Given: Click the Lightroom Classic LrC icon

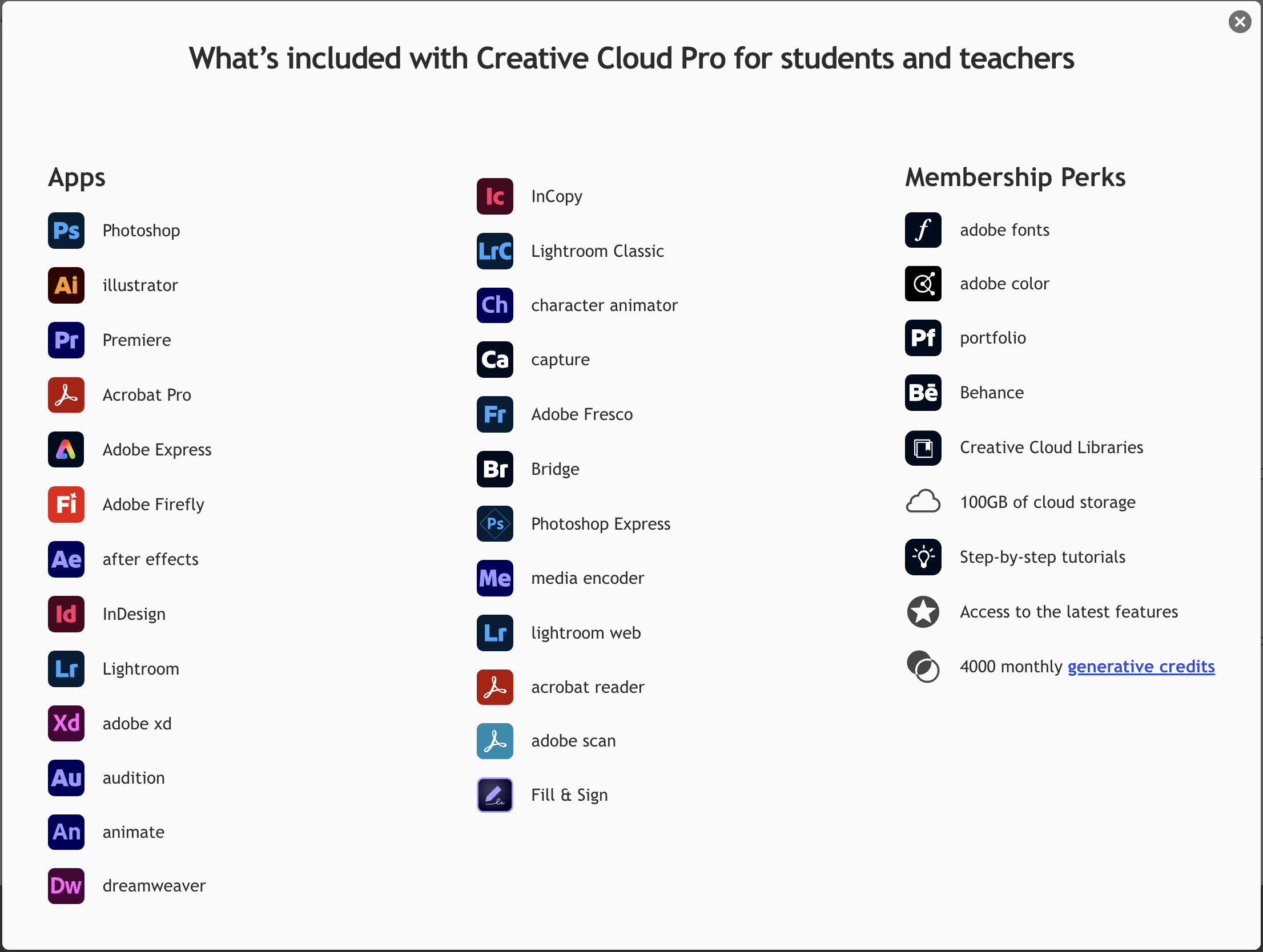Looking at the screenshot, I should [x=495, y=251].
